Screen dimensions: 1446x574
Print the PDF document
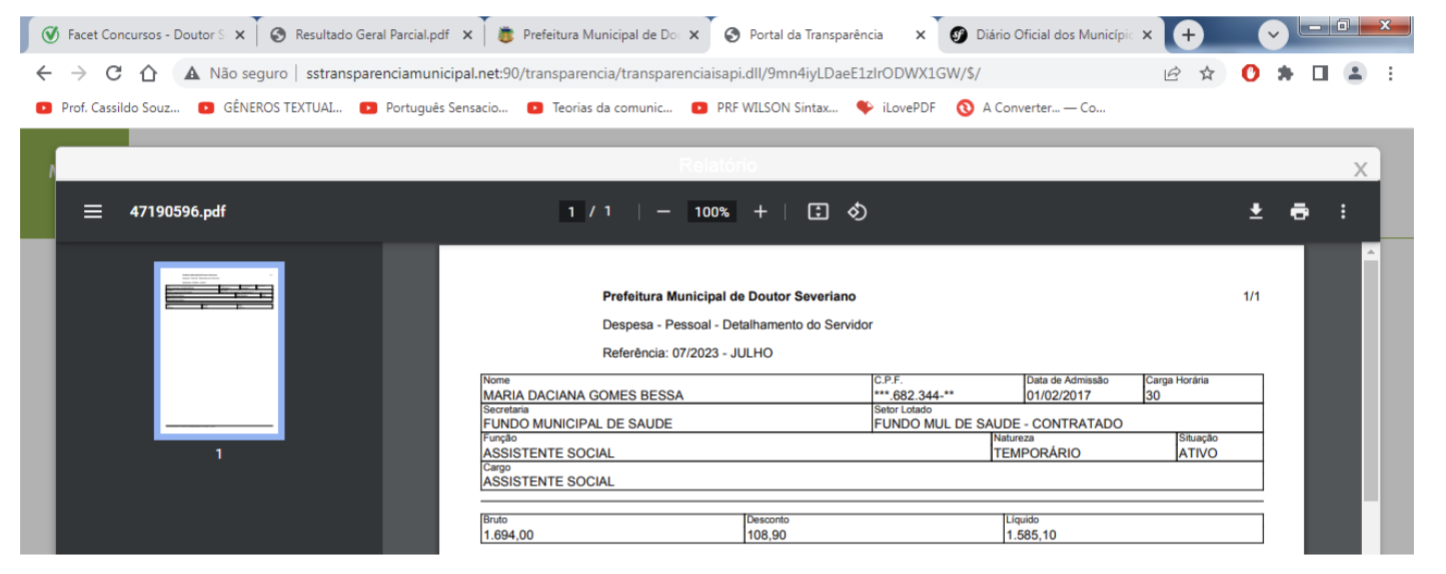coord(1299,211)
